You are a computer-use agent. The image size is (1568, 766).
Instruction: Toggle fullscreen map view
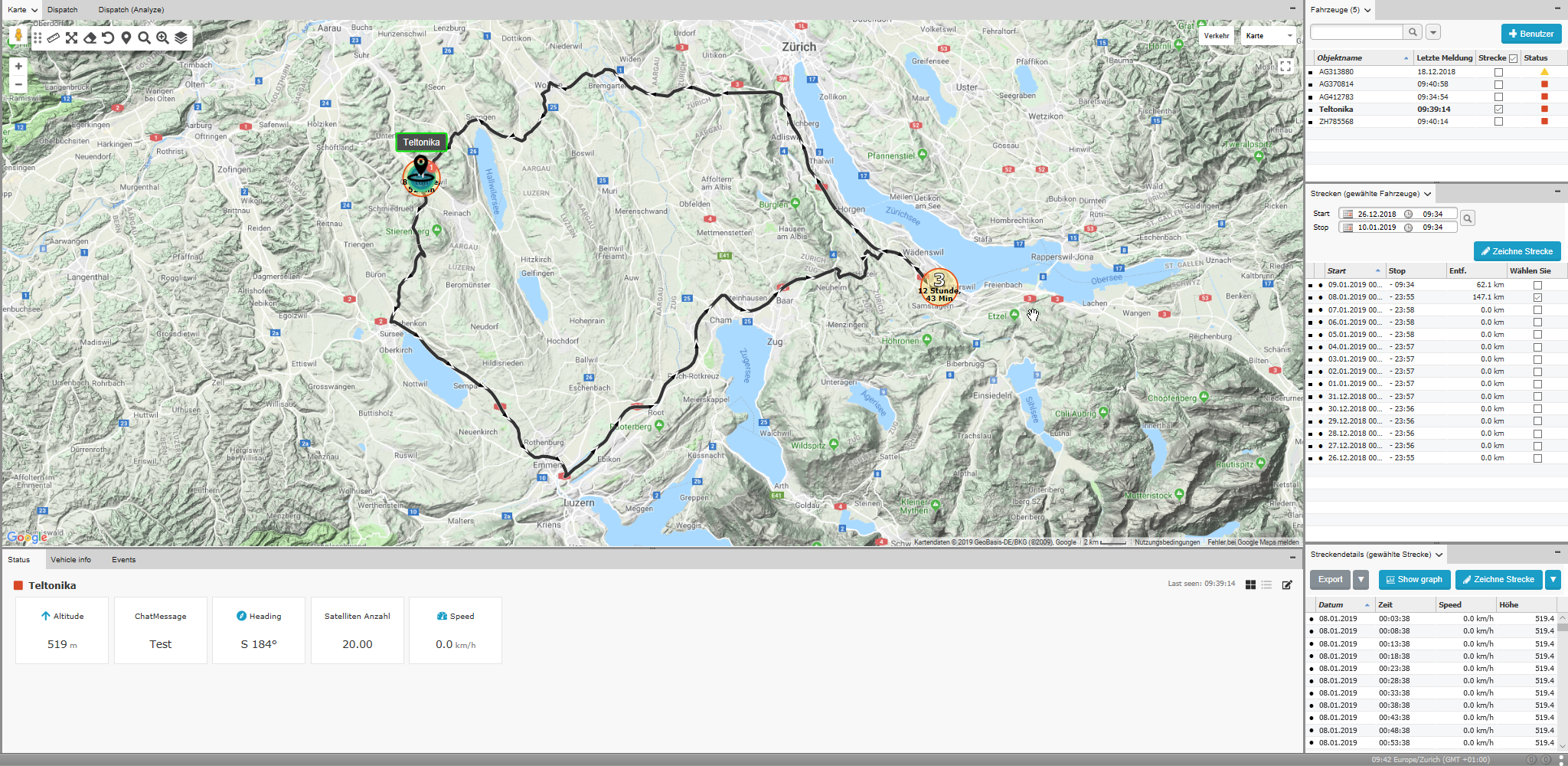point(1285,67)
